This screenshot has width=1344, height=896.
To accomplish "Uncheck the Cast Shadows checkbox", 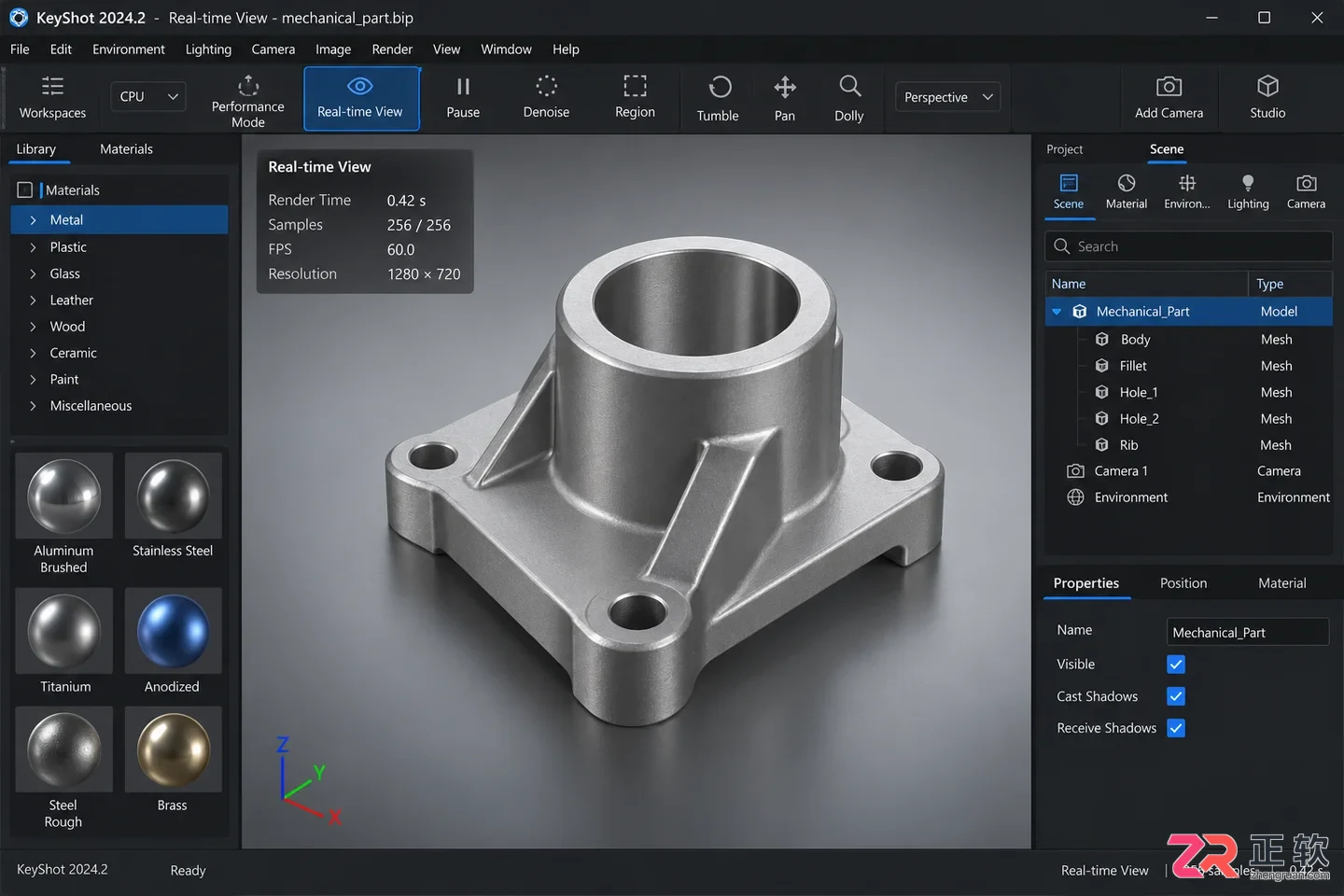I will point(1176,696).
